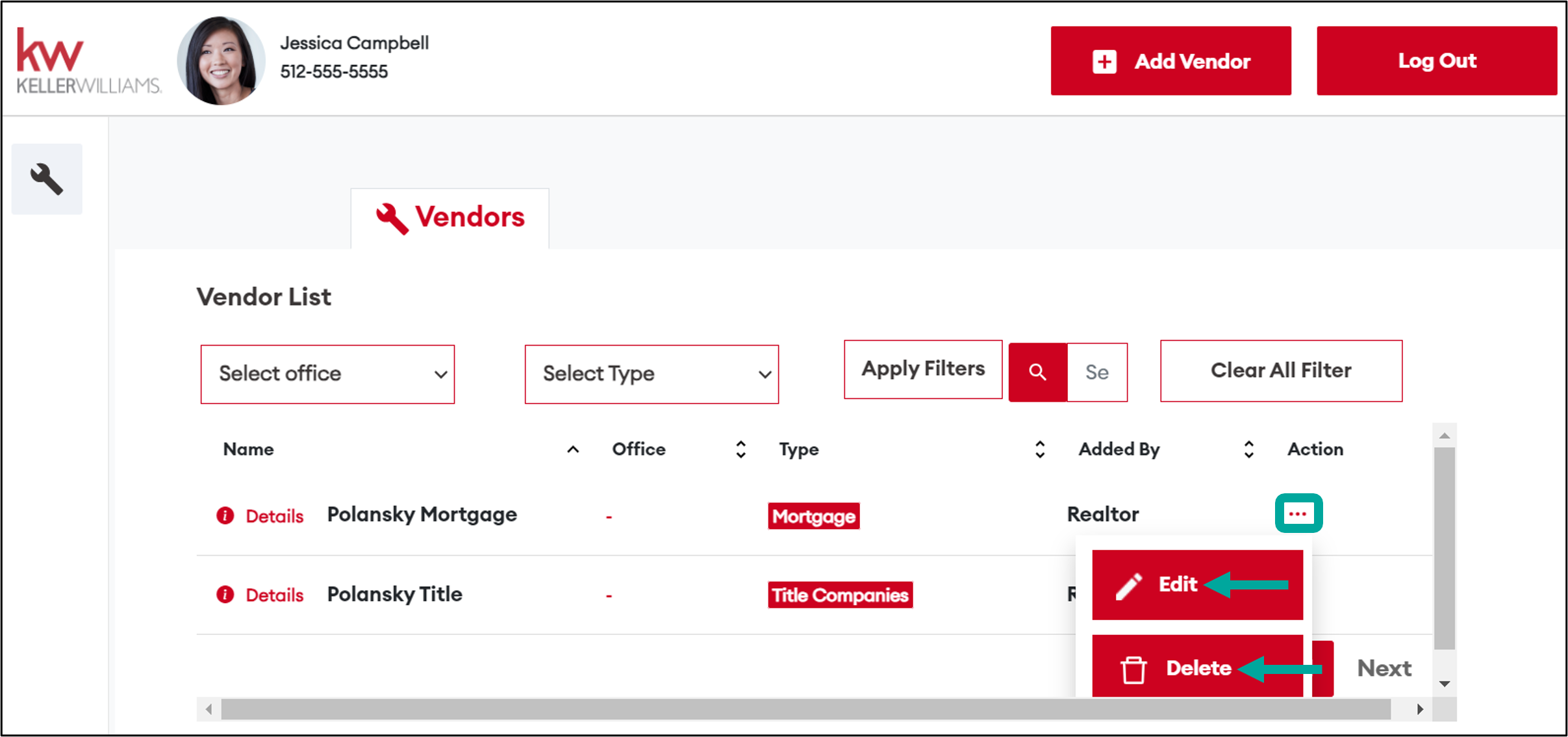Click inside the search text field
The image size is (1568, 737).
point(1097,372)
